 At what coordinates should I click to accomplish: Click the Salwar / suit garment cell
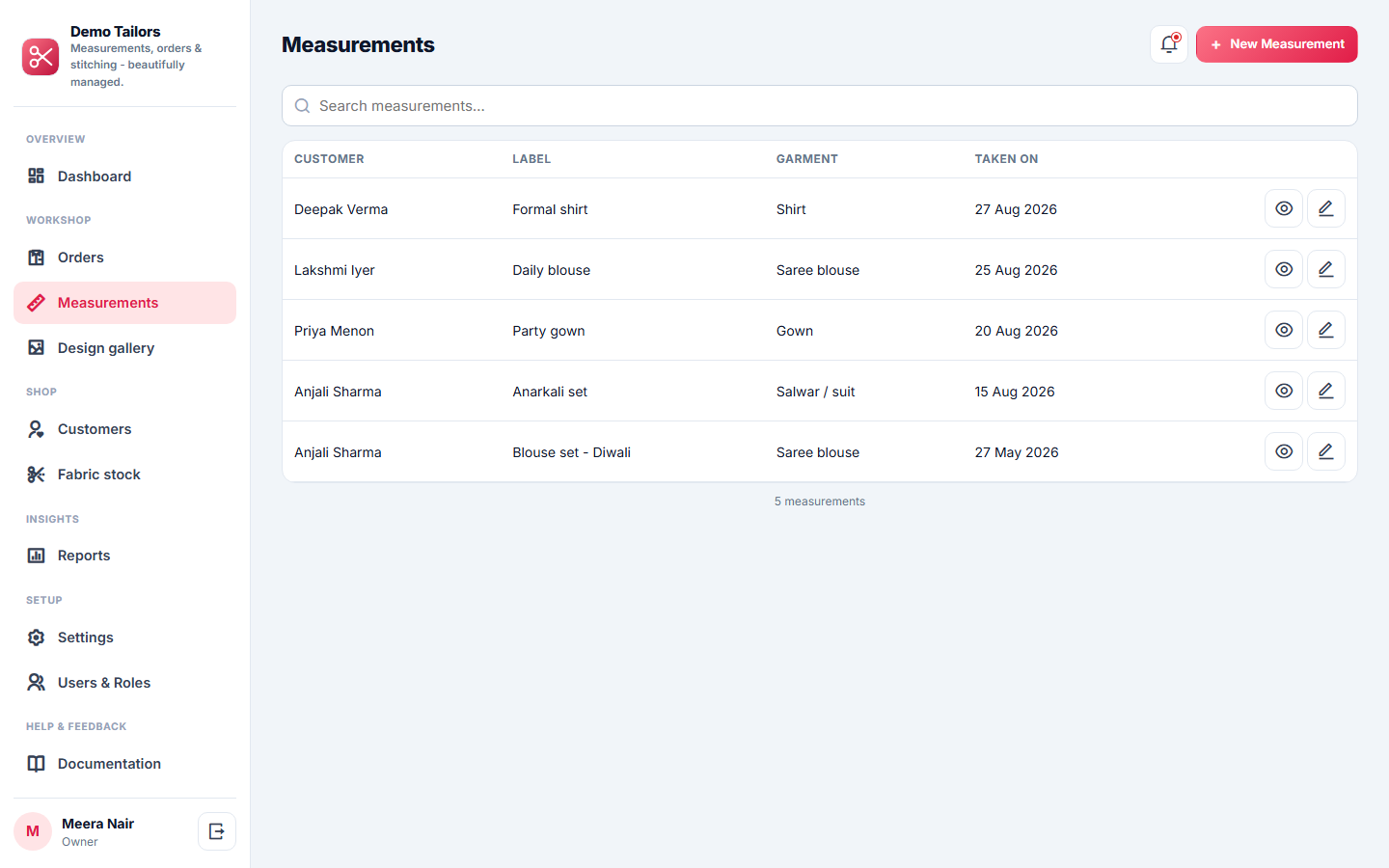coord(815,392)
